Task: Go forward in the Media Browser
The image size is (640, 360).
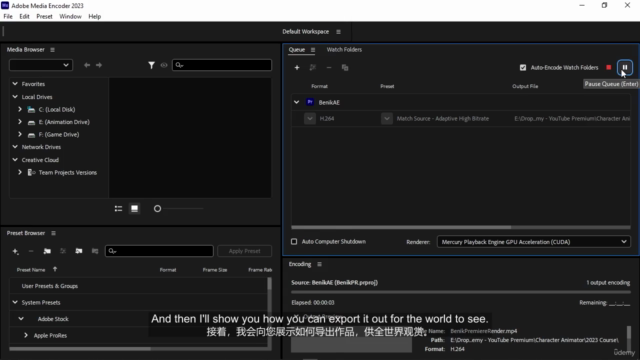Action: [x=99, y=65]
